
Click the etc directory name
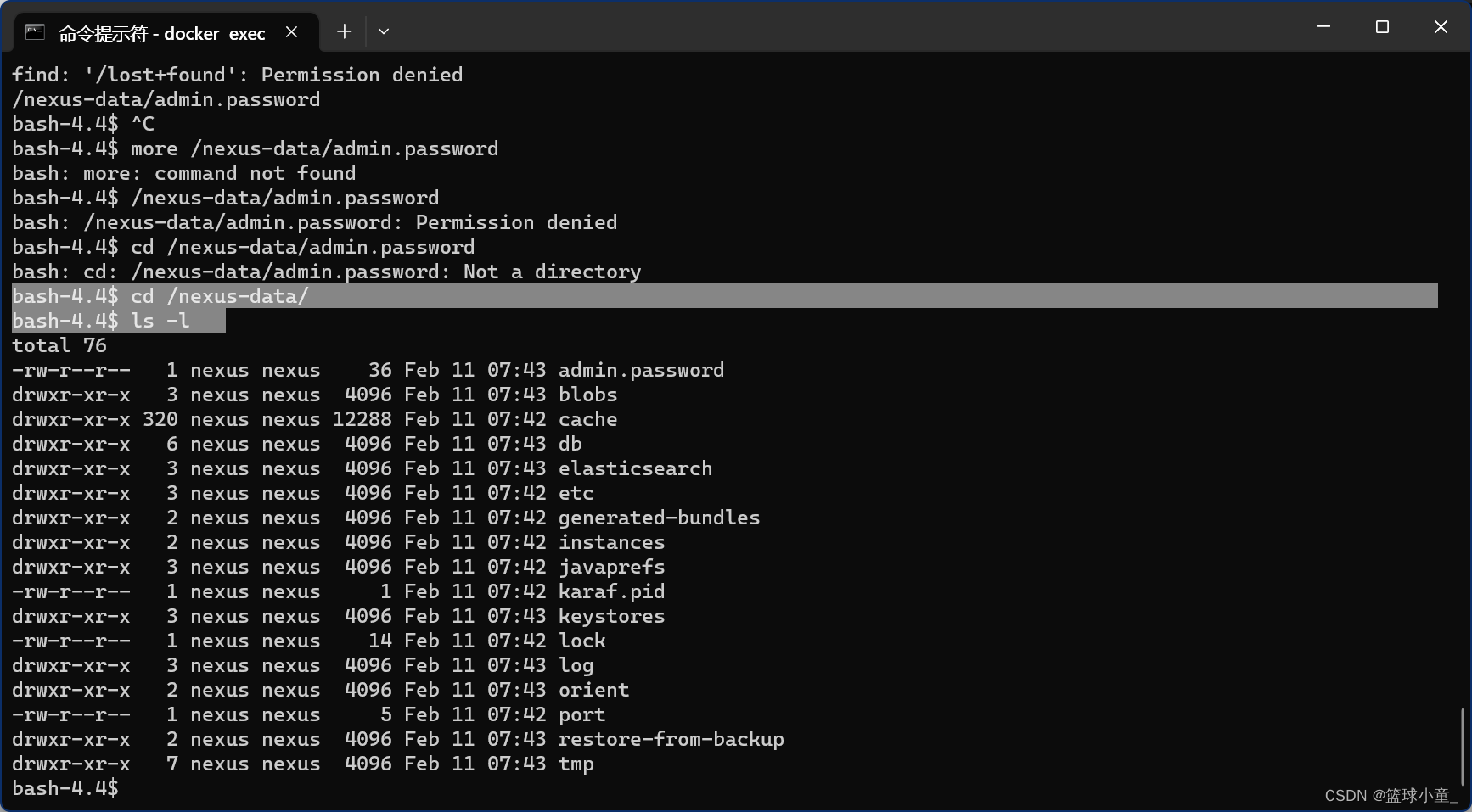tap(576, 493)
